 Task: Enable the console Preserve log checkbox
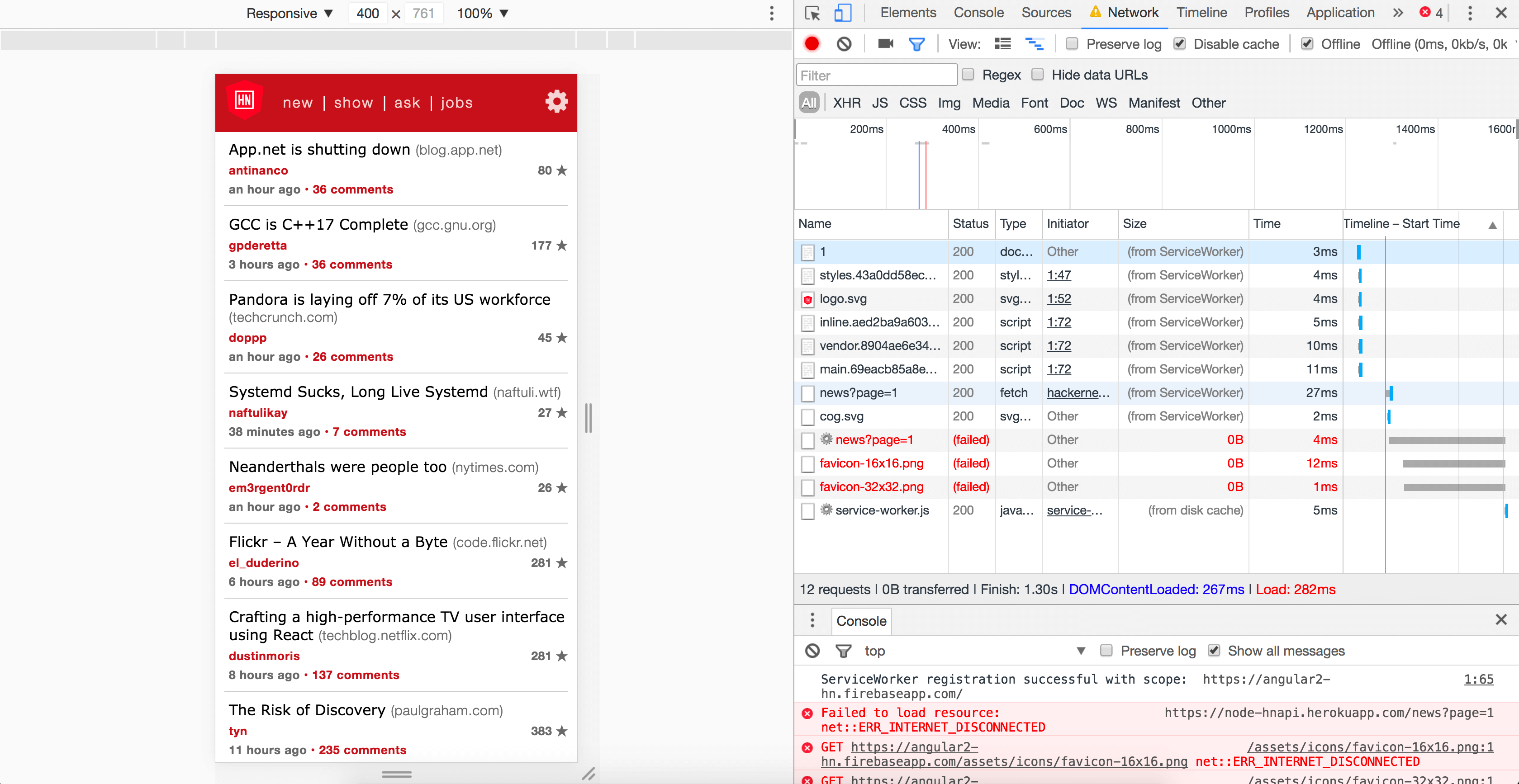coord(1106,650)
